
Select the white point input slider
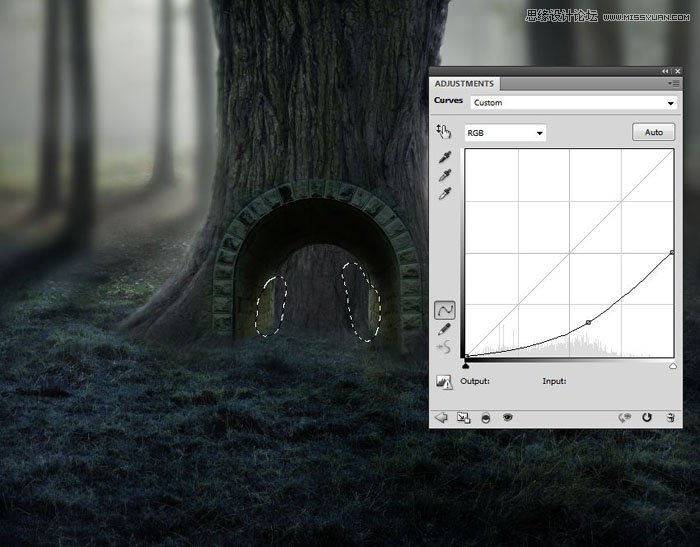click(x=673, y=366)
